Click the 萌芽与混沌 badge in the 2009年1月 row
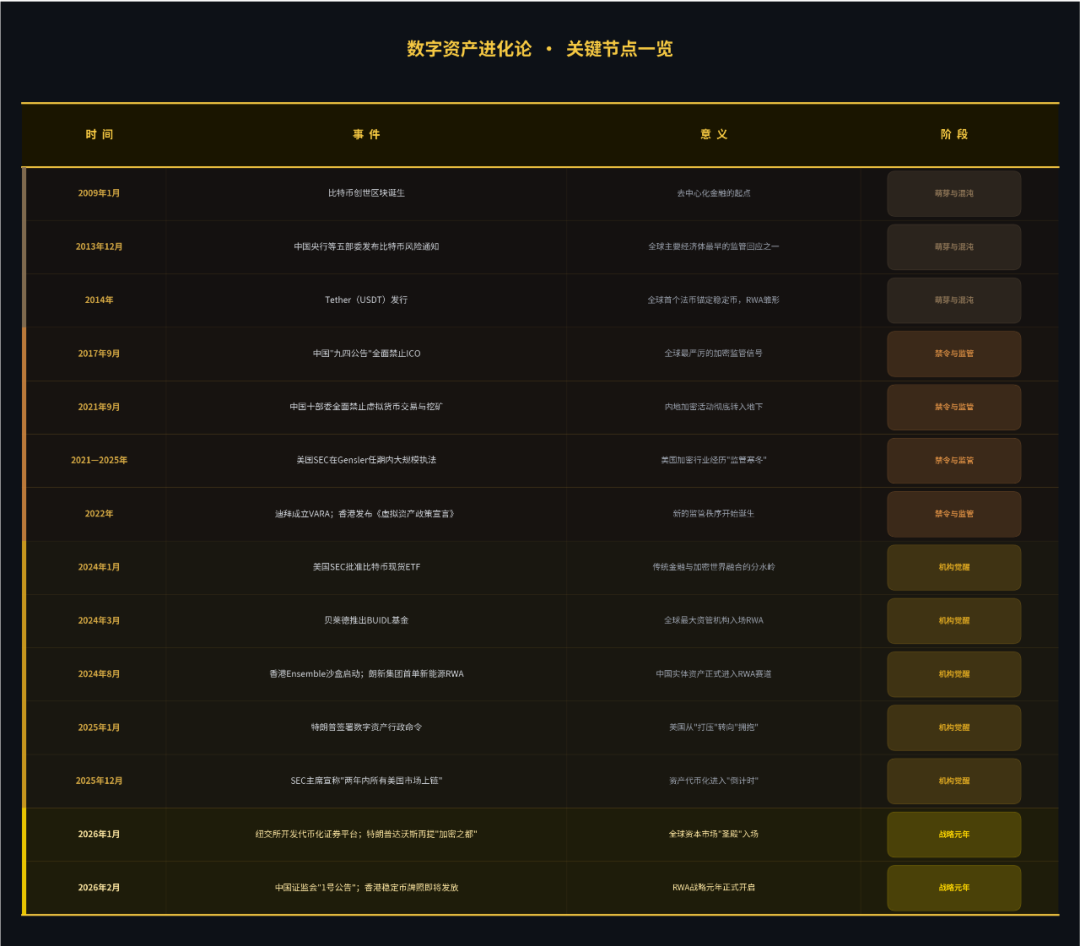Viewport: 1080px width, 946px height. (954, 193)
